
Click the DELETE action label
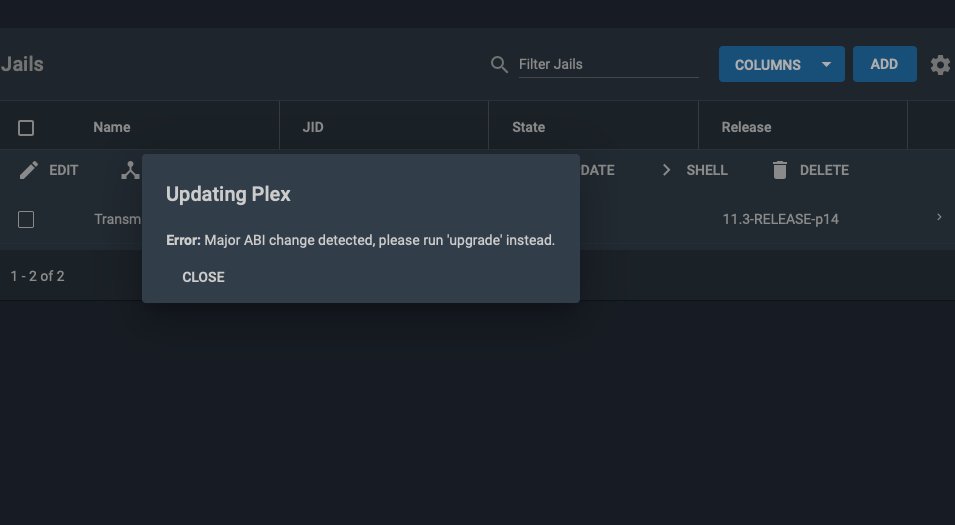click(824, 171)
